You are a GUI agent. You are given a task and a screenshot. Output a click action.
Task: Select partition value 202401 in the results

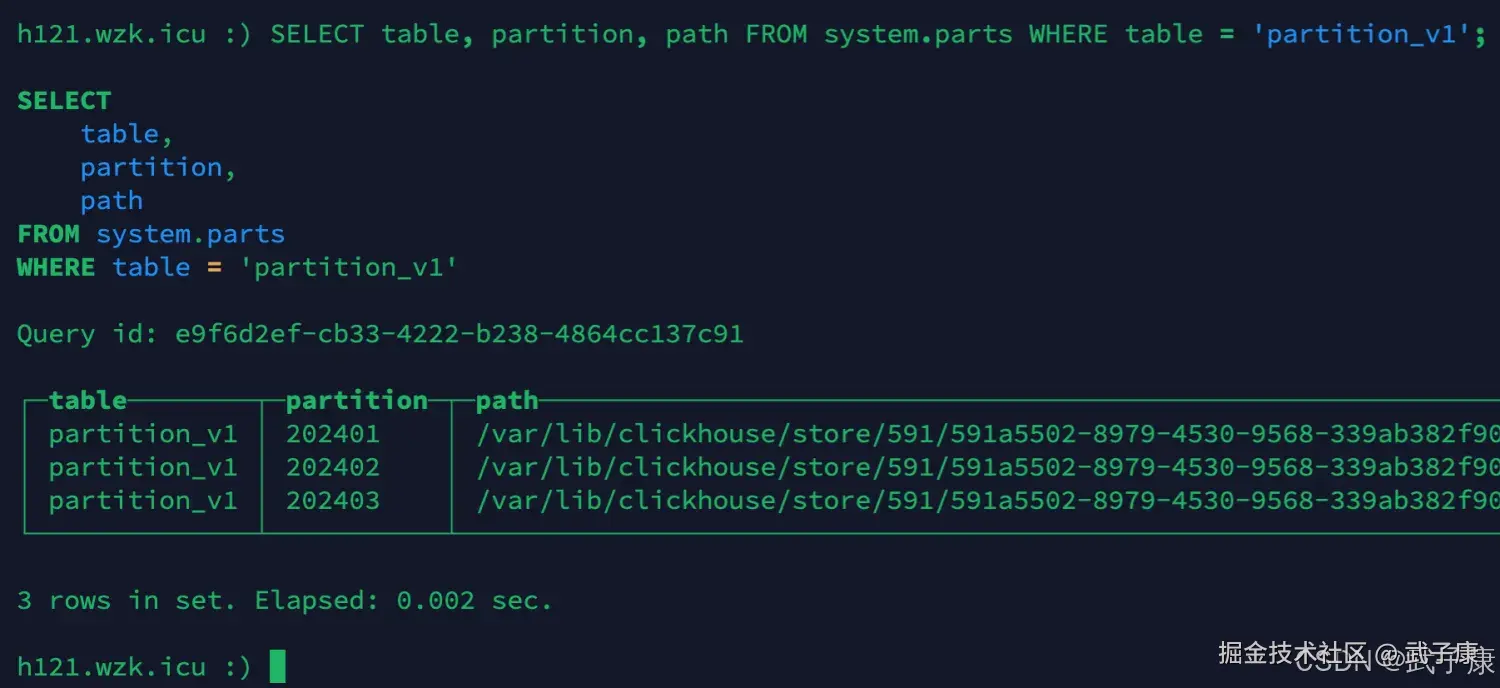333,434
